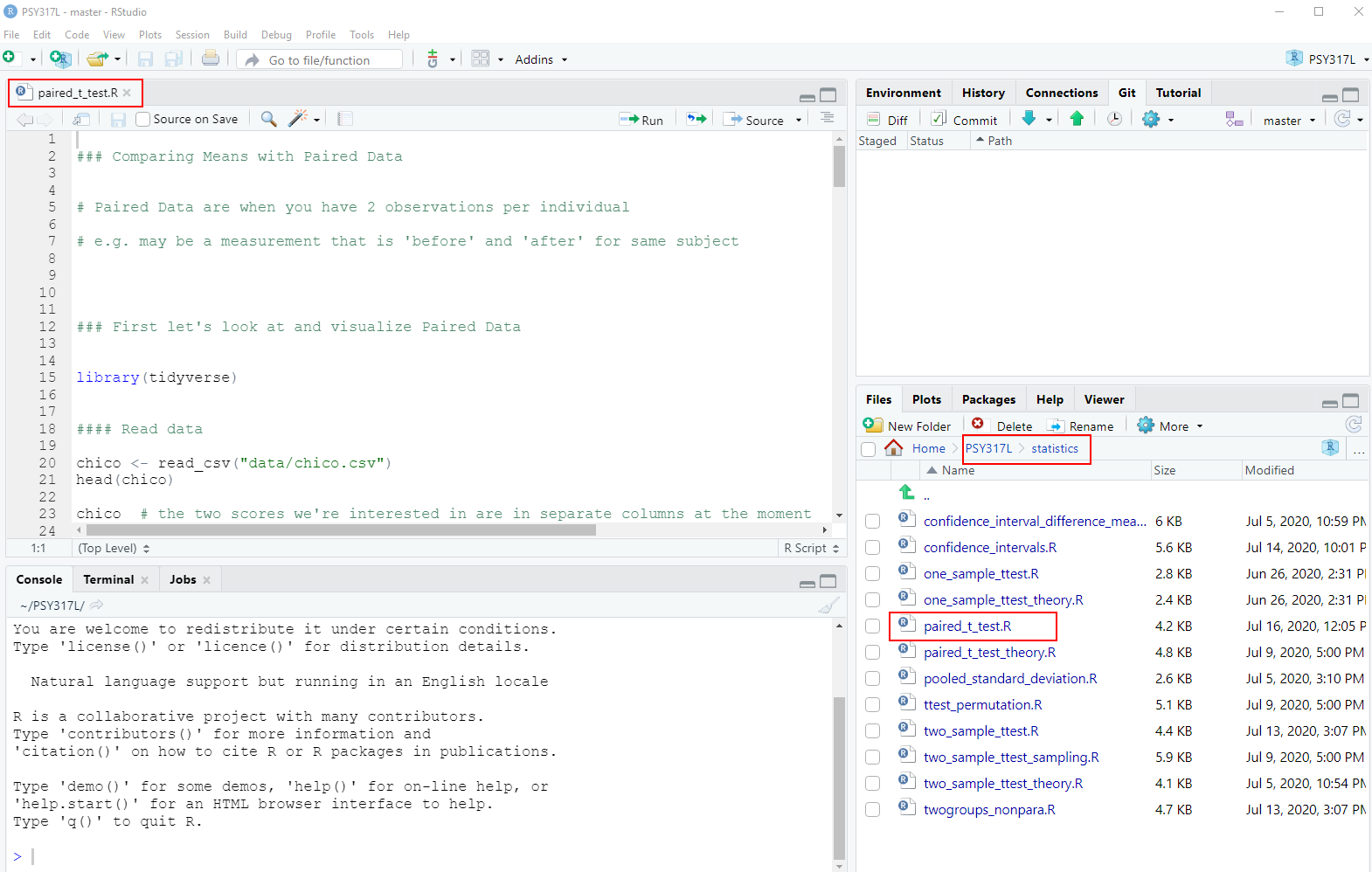
Task: Select the twogroups_nonpara.R file checkbox
Action: pos(872,810)
